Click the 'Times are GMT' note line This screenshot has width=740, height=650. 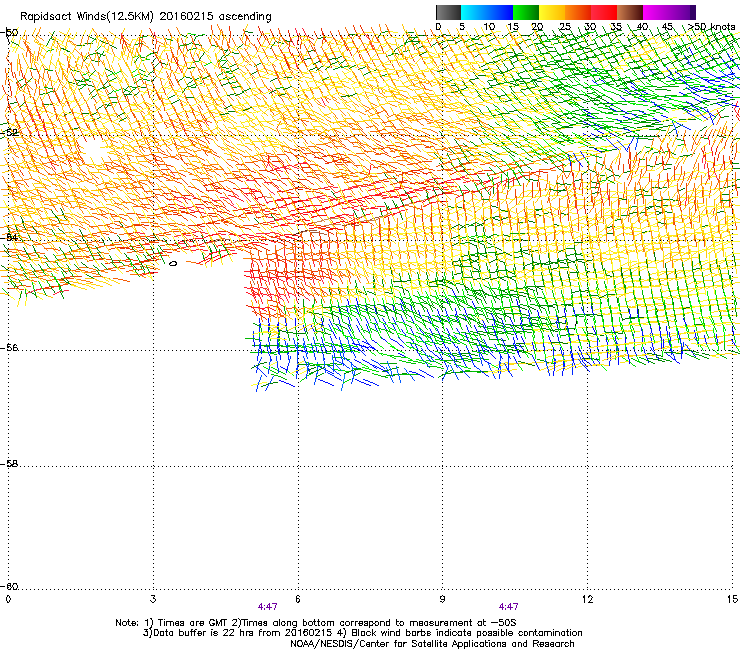316,623
